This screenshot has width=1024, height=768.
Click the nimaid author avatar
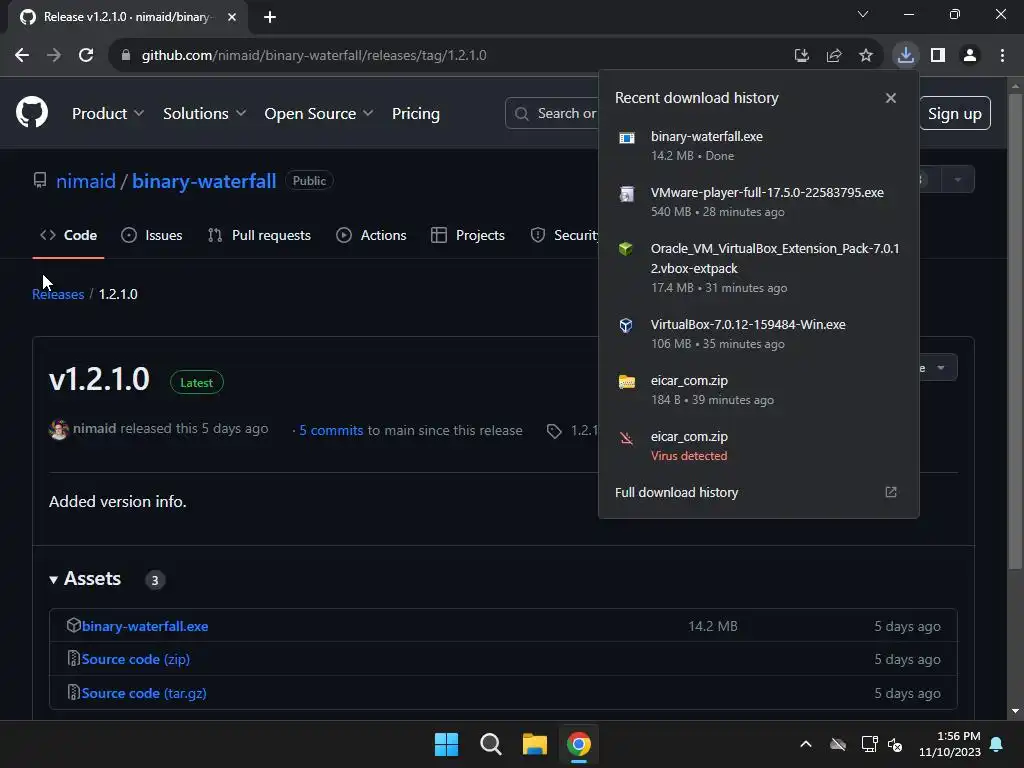click(59, 429)
